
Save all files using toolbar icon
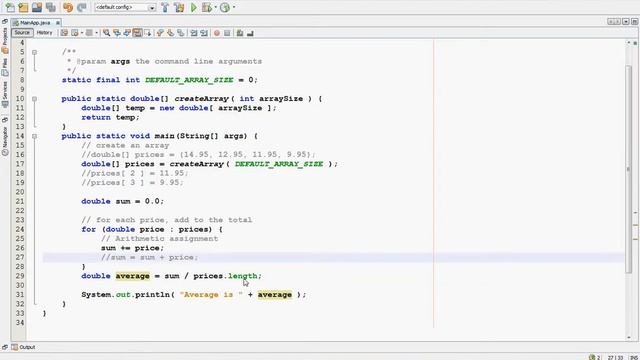coord(51,7)
